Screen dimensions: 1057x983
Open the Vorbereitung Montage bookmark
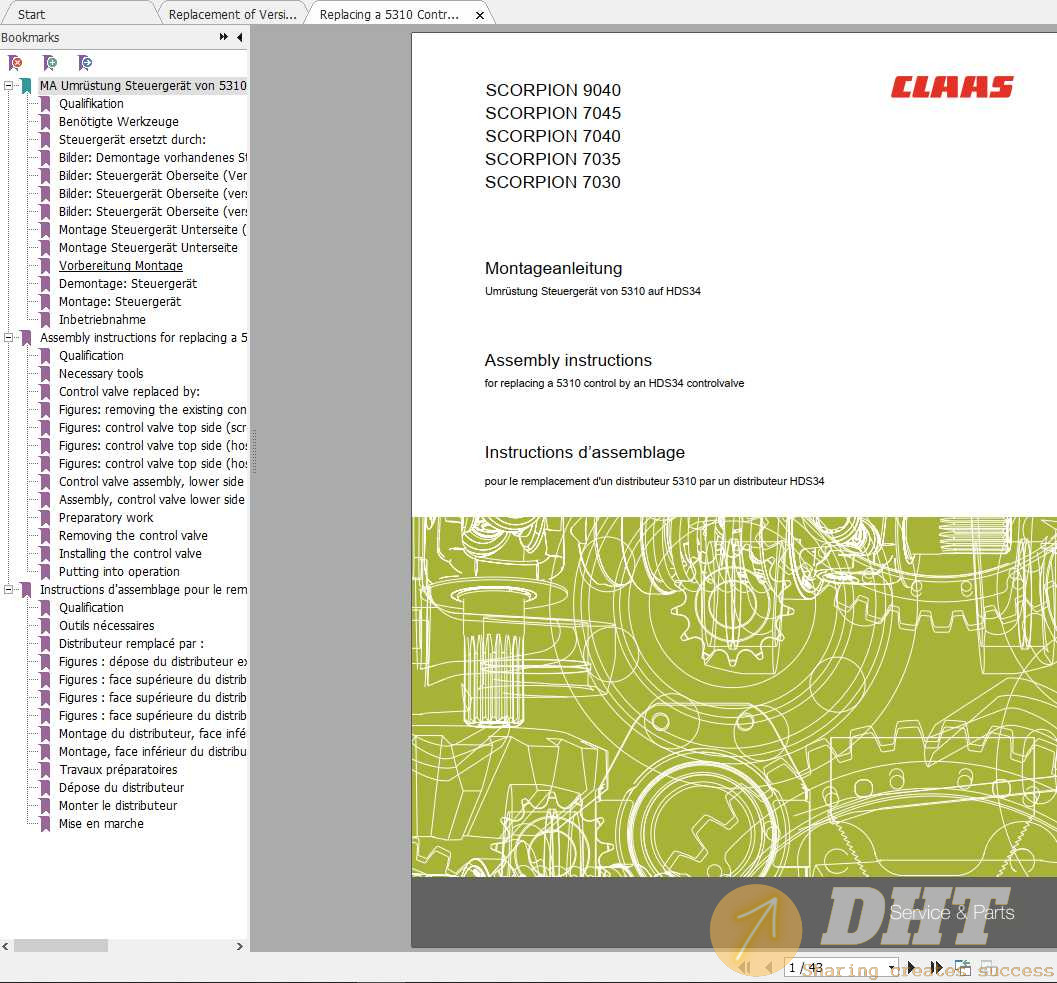click(121, 266)
